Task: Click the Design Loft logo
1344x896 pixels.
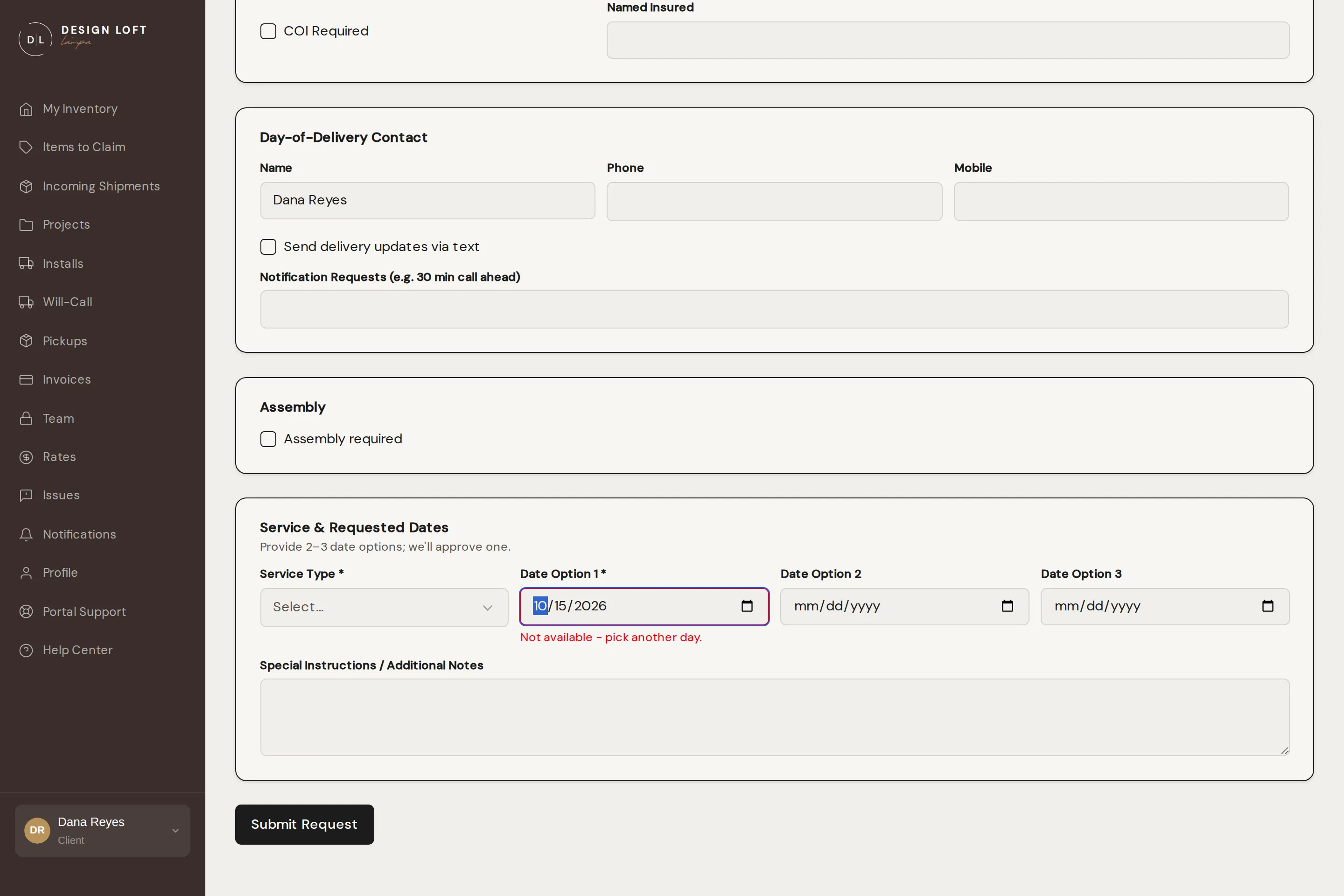Action: click(x=83, y=38)
